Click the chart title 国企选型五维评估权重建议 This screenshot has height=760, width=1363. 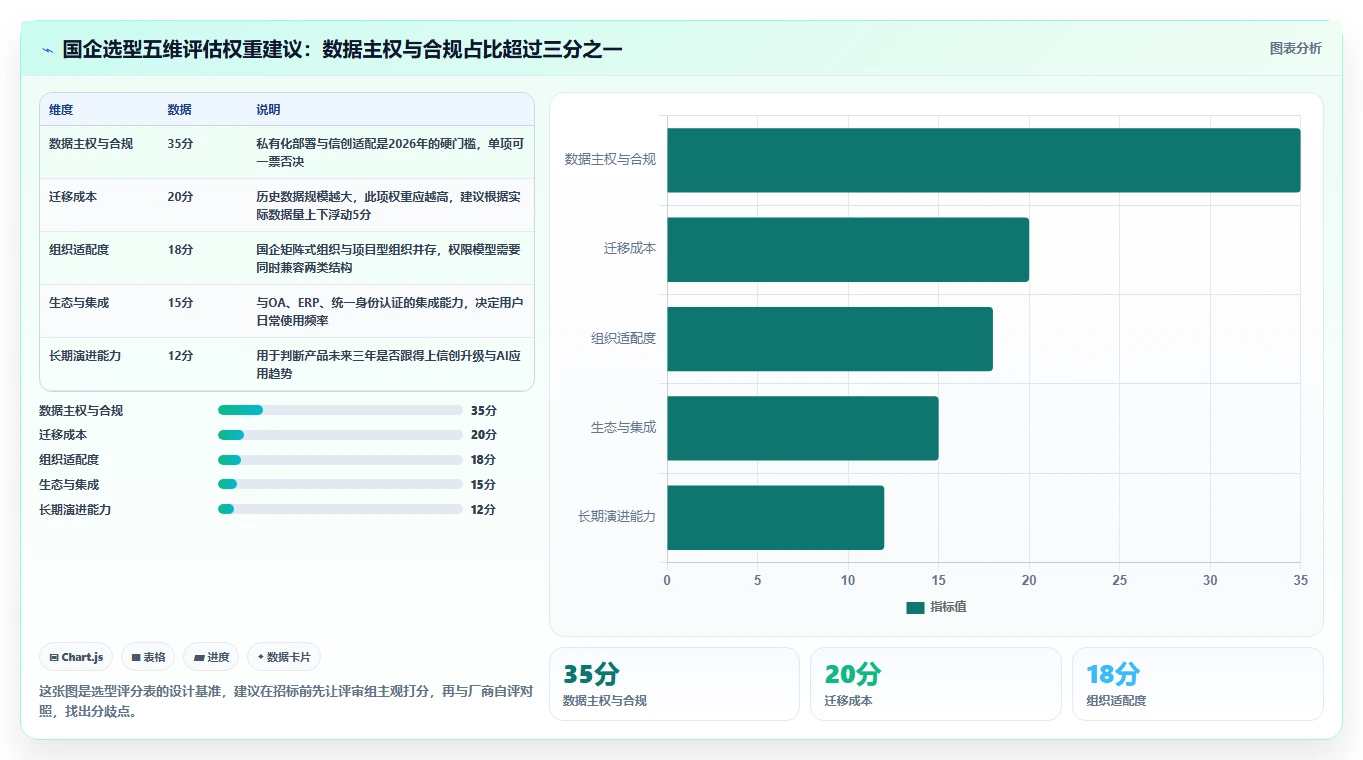[x=343, y=49]
